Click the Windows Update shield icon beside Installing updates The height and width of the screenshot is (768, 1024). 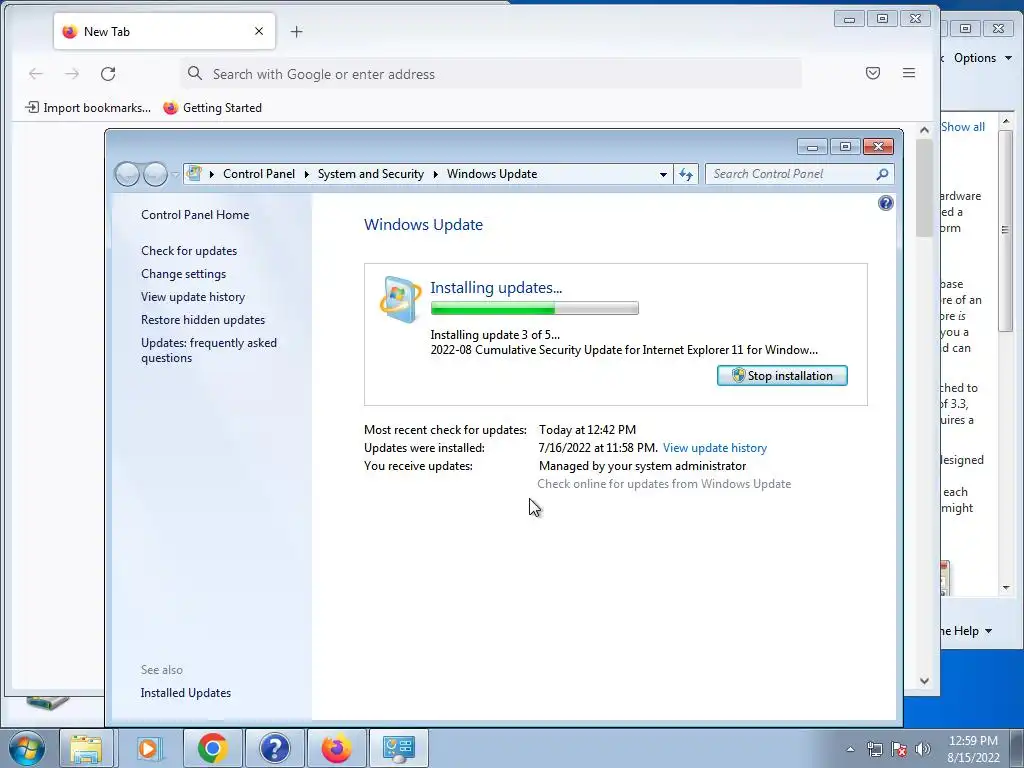point(400,299)
